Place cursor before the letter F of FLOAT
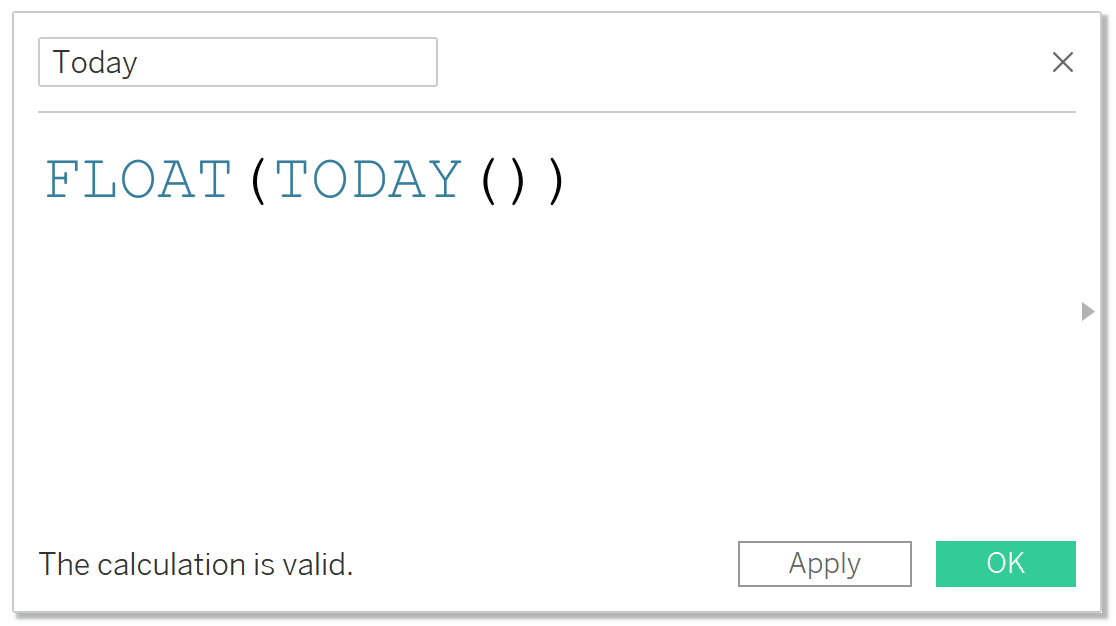The image size is (1116, 626). [45, 179]
